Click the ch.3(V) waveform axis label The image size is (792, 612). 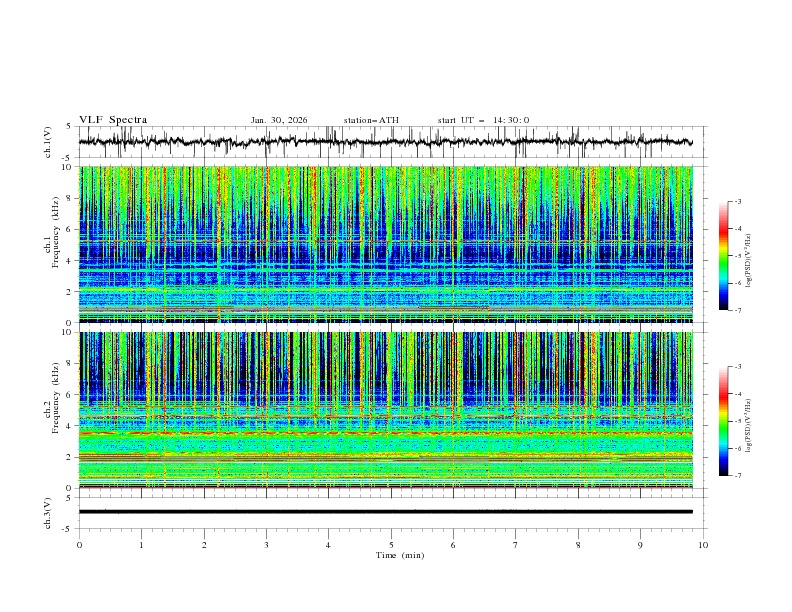48,512
